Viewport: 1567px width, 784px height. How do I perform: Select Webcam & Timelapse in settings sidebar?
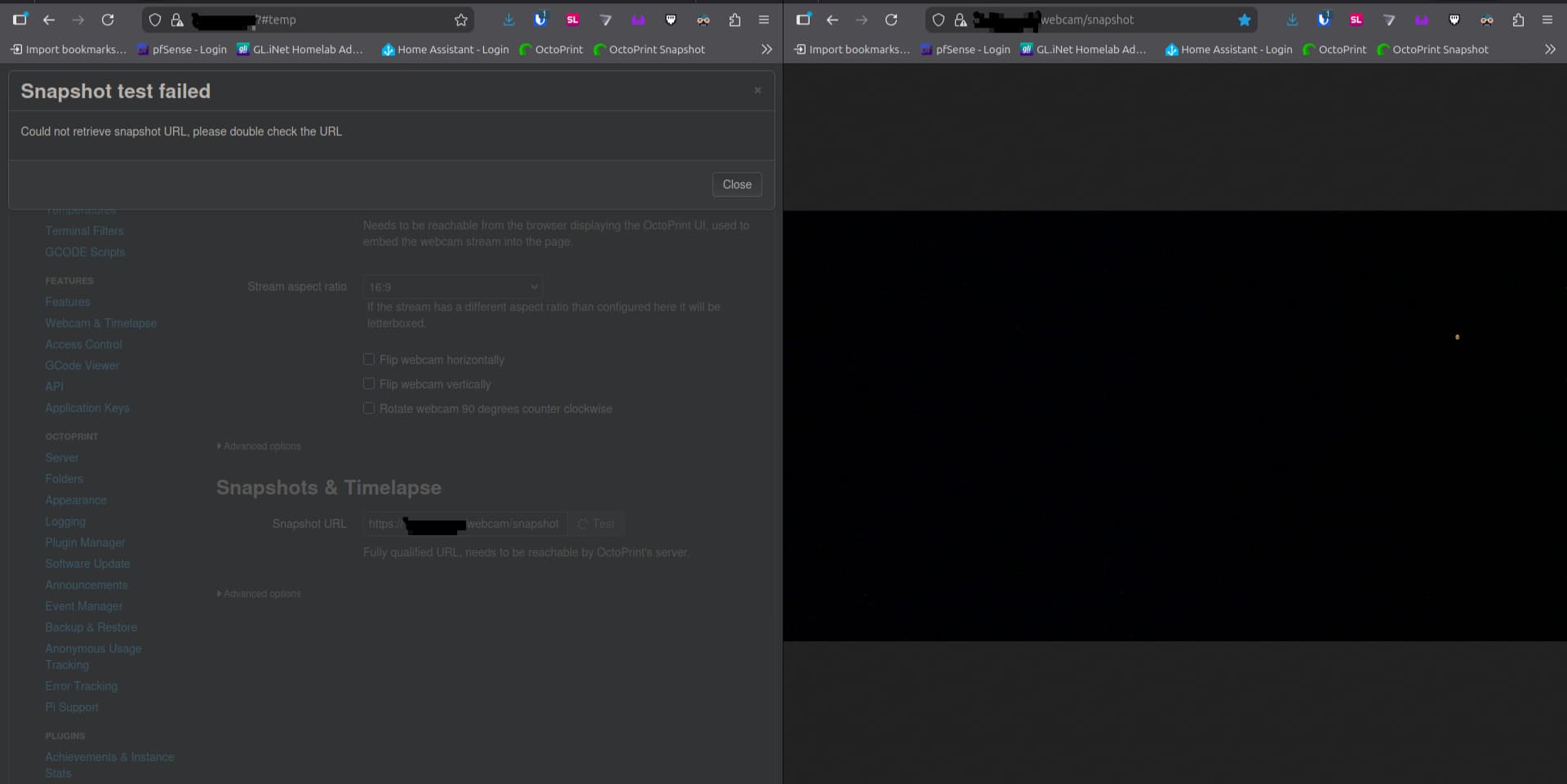(100, 323)
